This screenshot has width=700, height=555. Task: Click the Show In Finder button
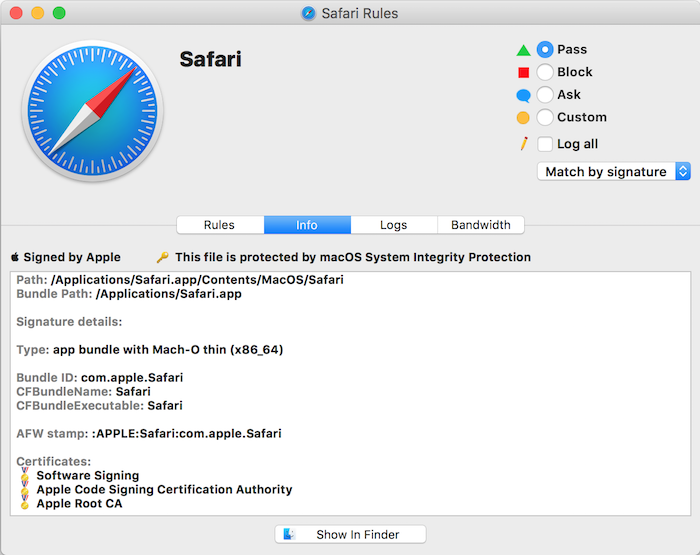350,534
